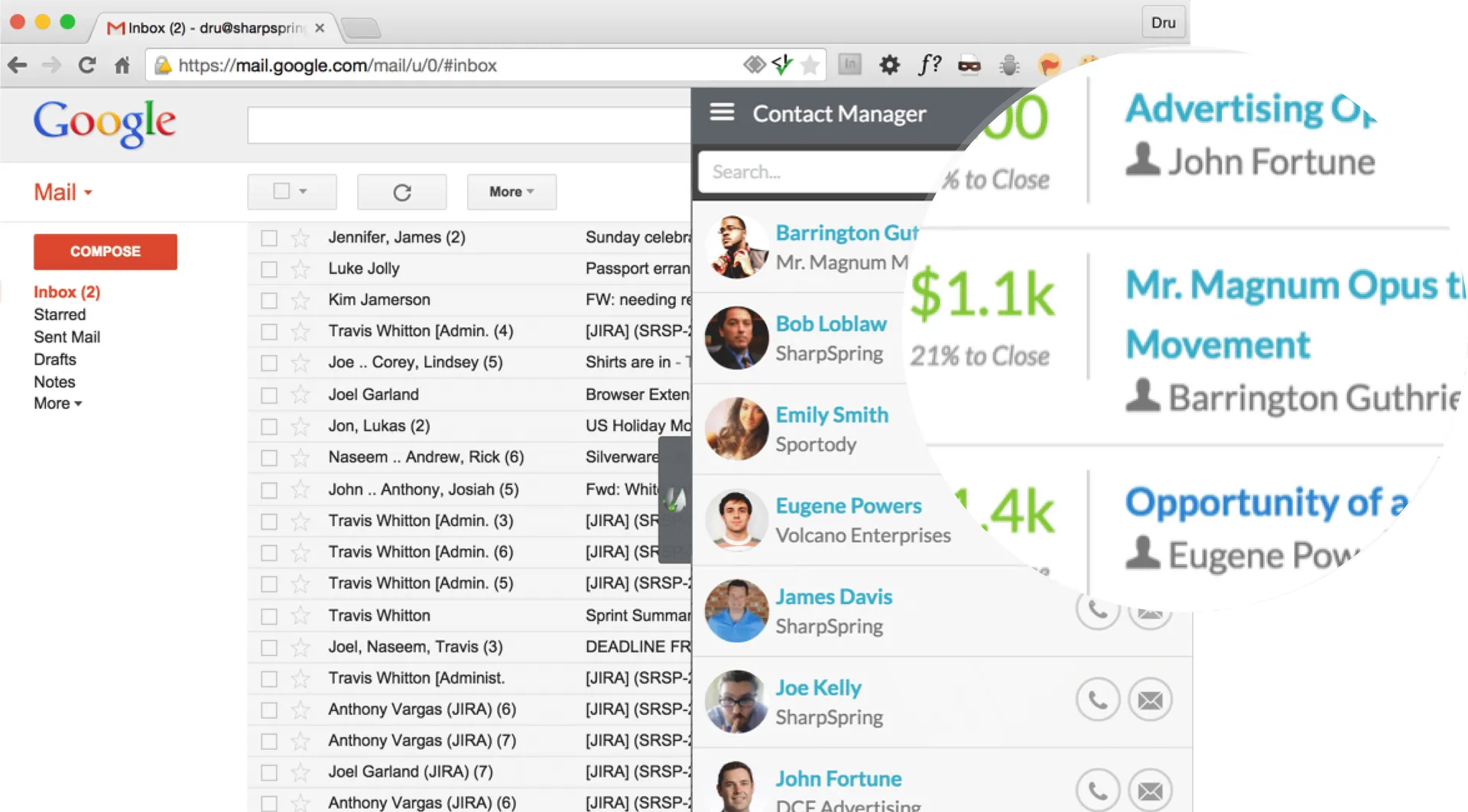
Task: Star the Luke Jolly email
Action: [x=300, y=269]
